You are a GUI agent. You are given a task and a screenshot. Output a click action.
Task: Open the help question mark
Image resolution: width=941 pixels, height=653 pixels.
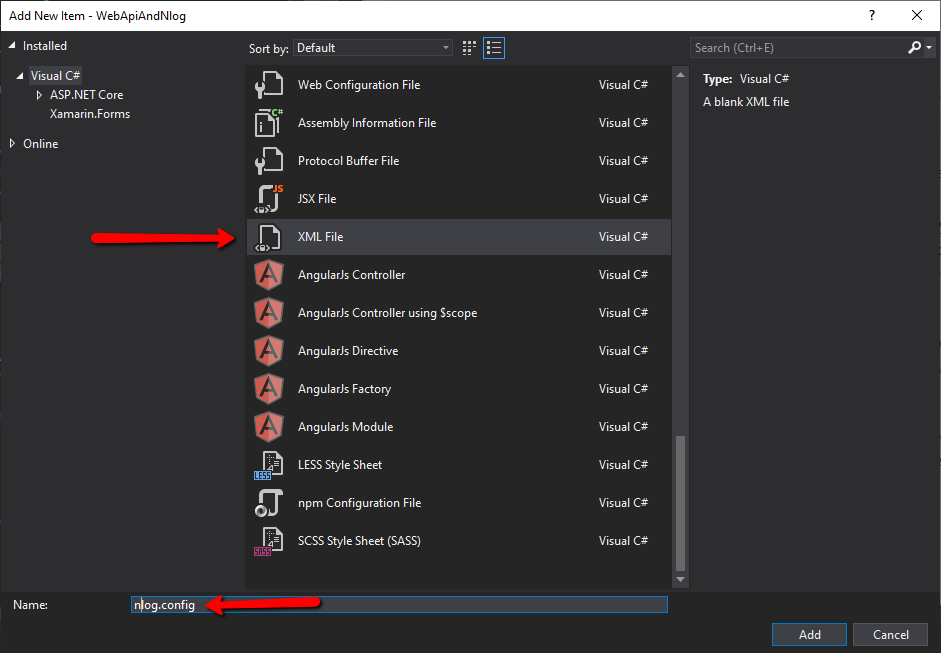[x=872, y=16]
